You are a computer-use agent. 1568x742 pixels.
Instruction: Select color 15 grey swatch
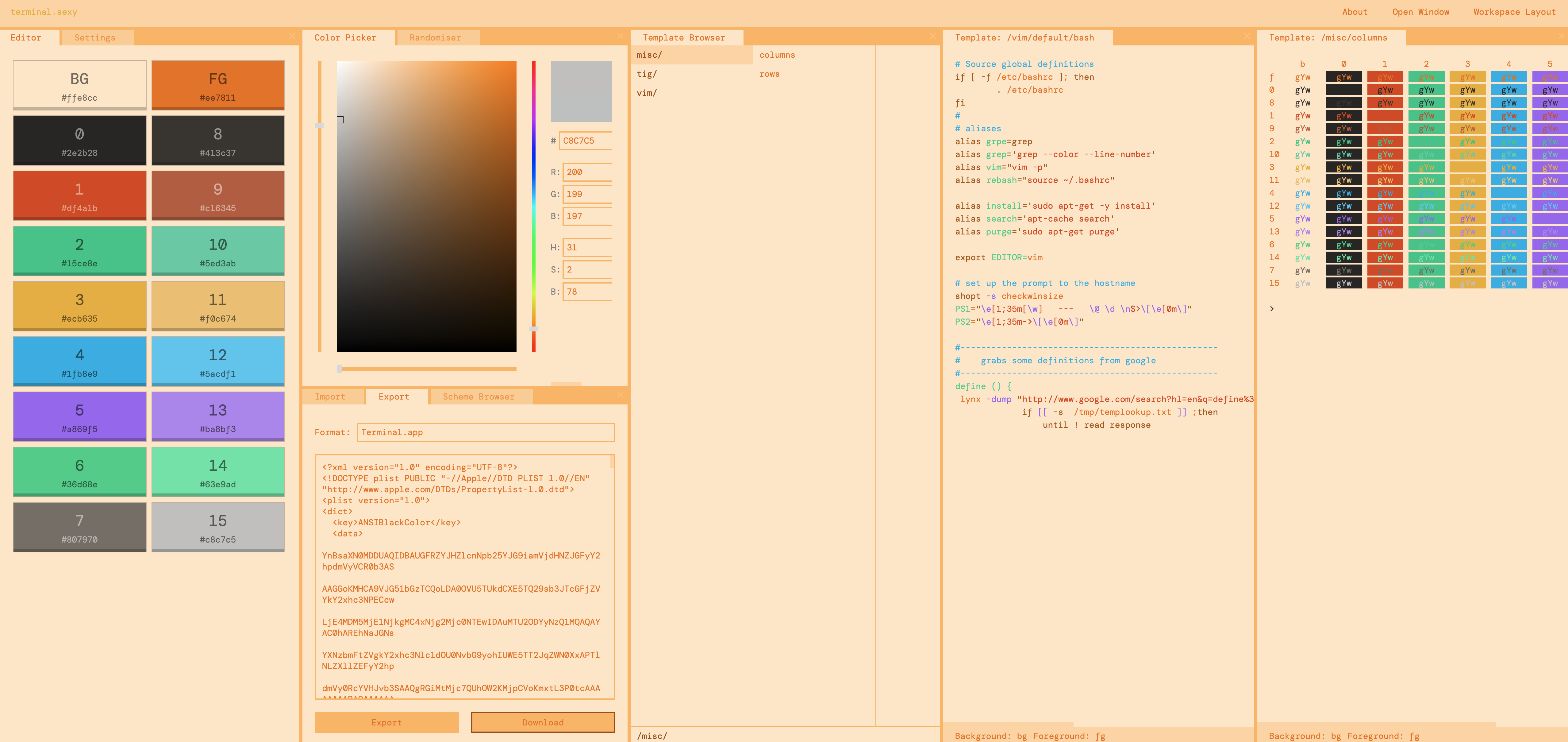tap(217, 526)
